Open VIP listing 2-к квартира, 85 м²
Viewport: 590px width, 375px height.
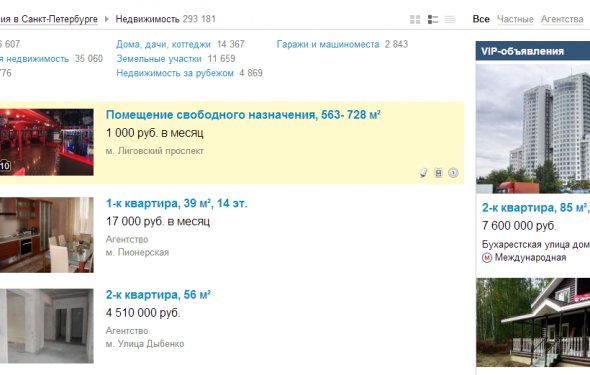pos(536,208)
